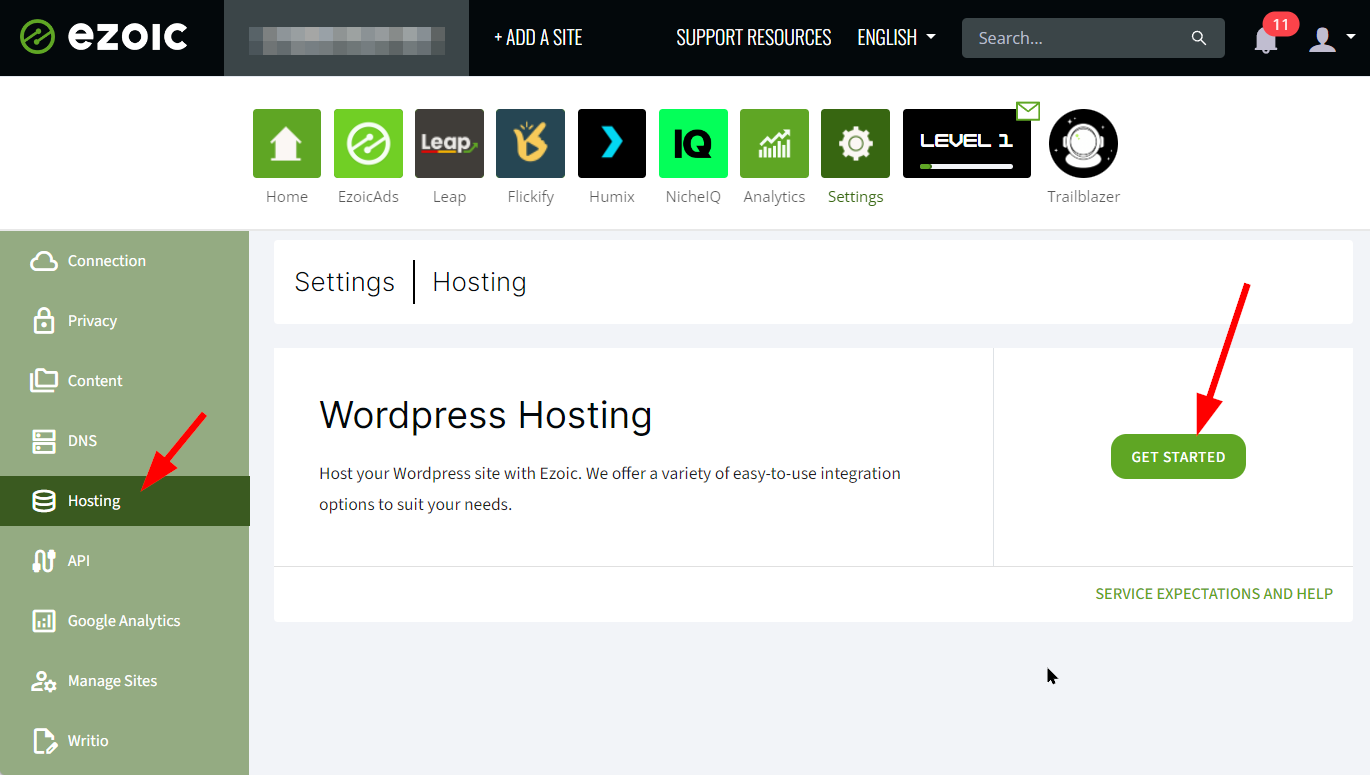This screenshot has height=775, width=1370.
Task: Click into the Search field
Action: 1093,38
